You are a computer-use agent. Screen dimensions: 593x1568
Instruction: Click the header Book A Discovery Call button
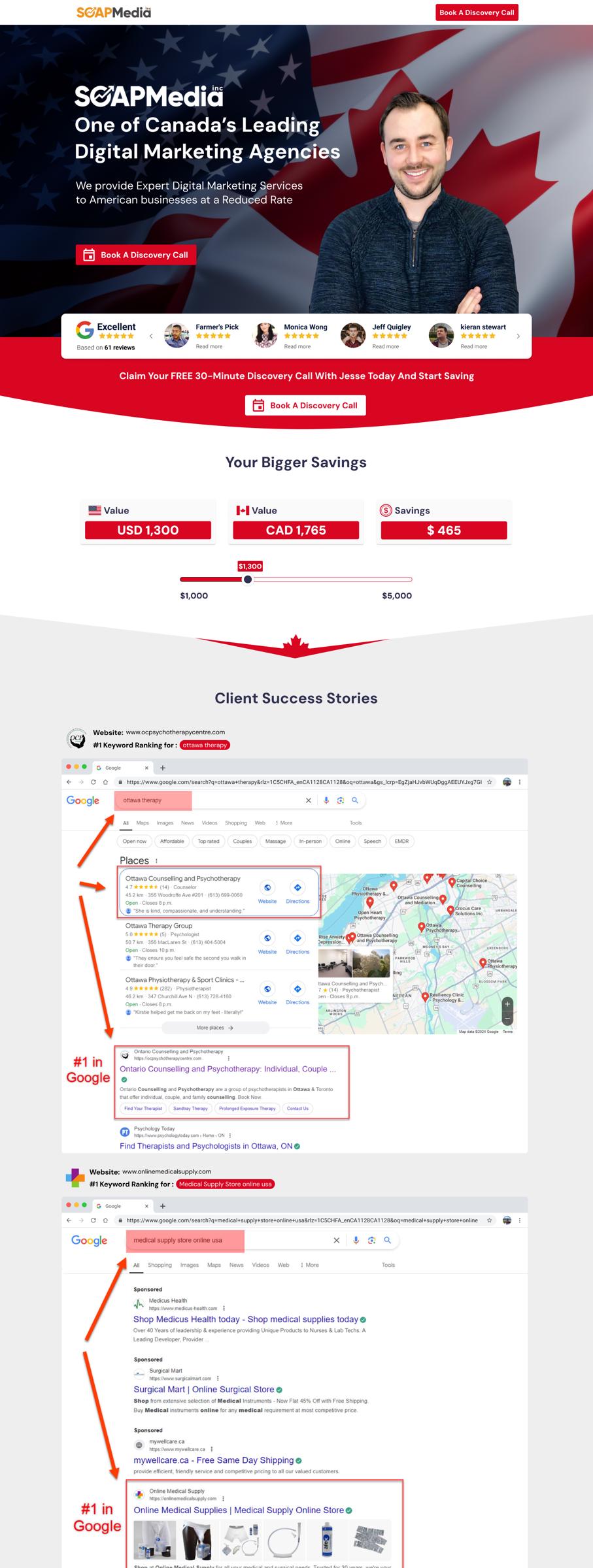[477, 12]
